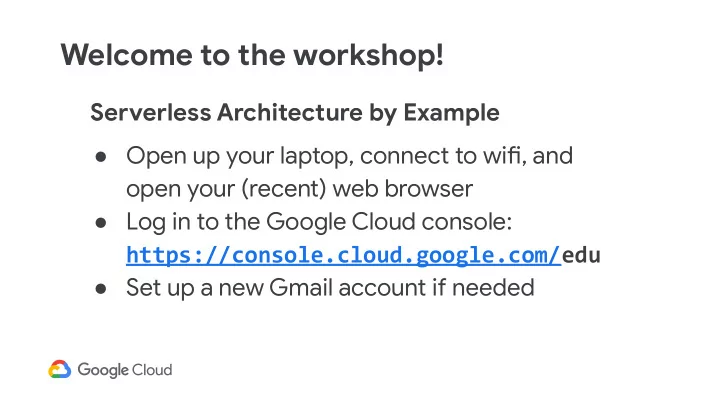720x405 pixels.
Task: Click the word 'Example' in the subtitle
Action: 451,113
